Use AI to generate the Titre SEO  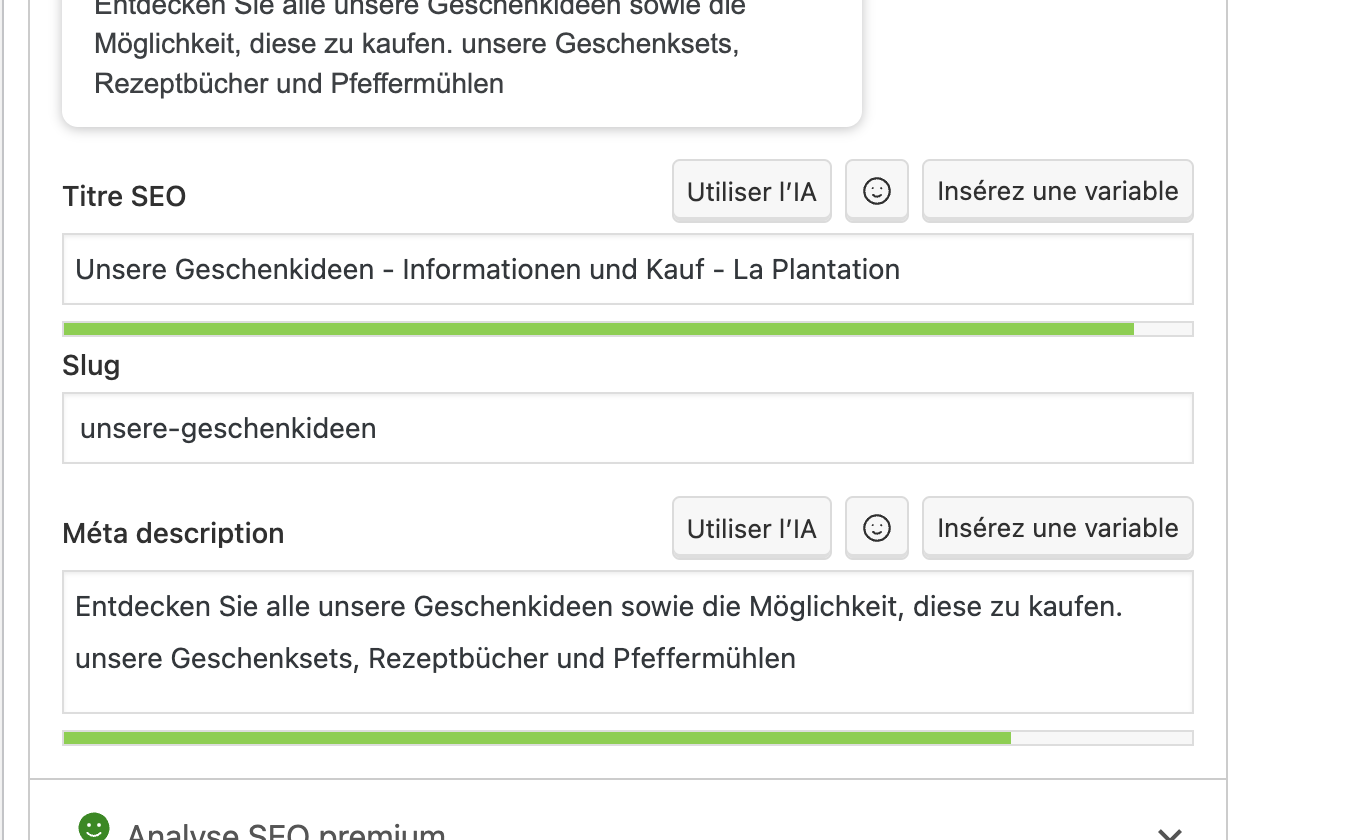pos(752,190)
